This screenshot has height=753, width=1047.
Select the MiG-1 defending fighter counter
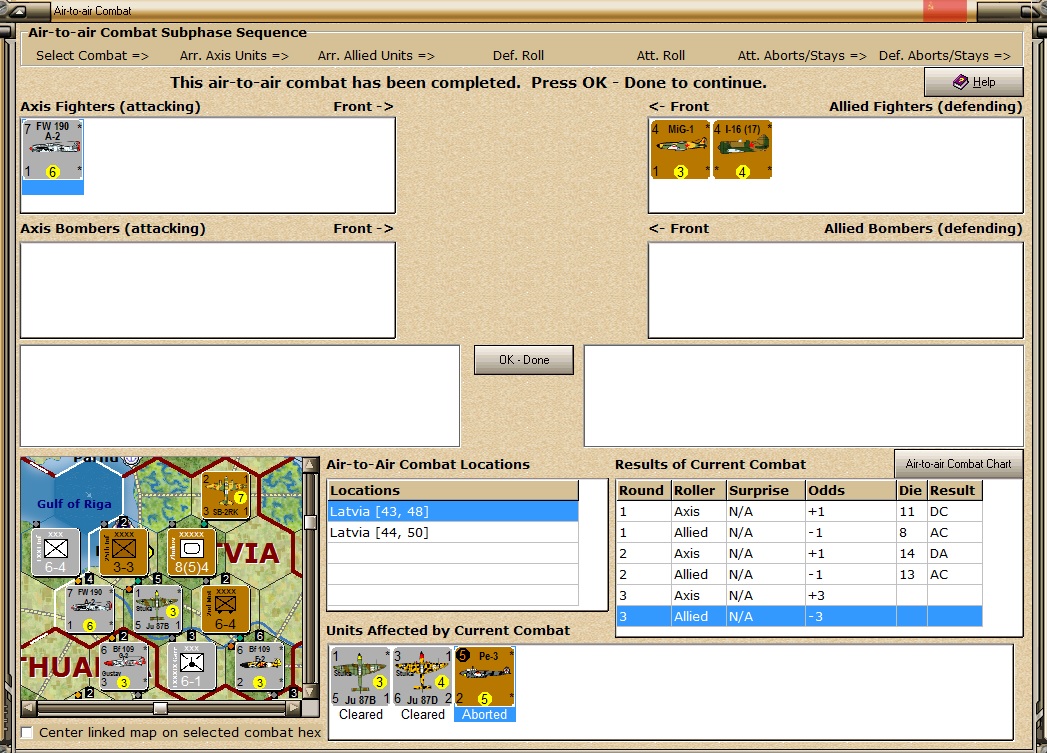coord(680,150)
